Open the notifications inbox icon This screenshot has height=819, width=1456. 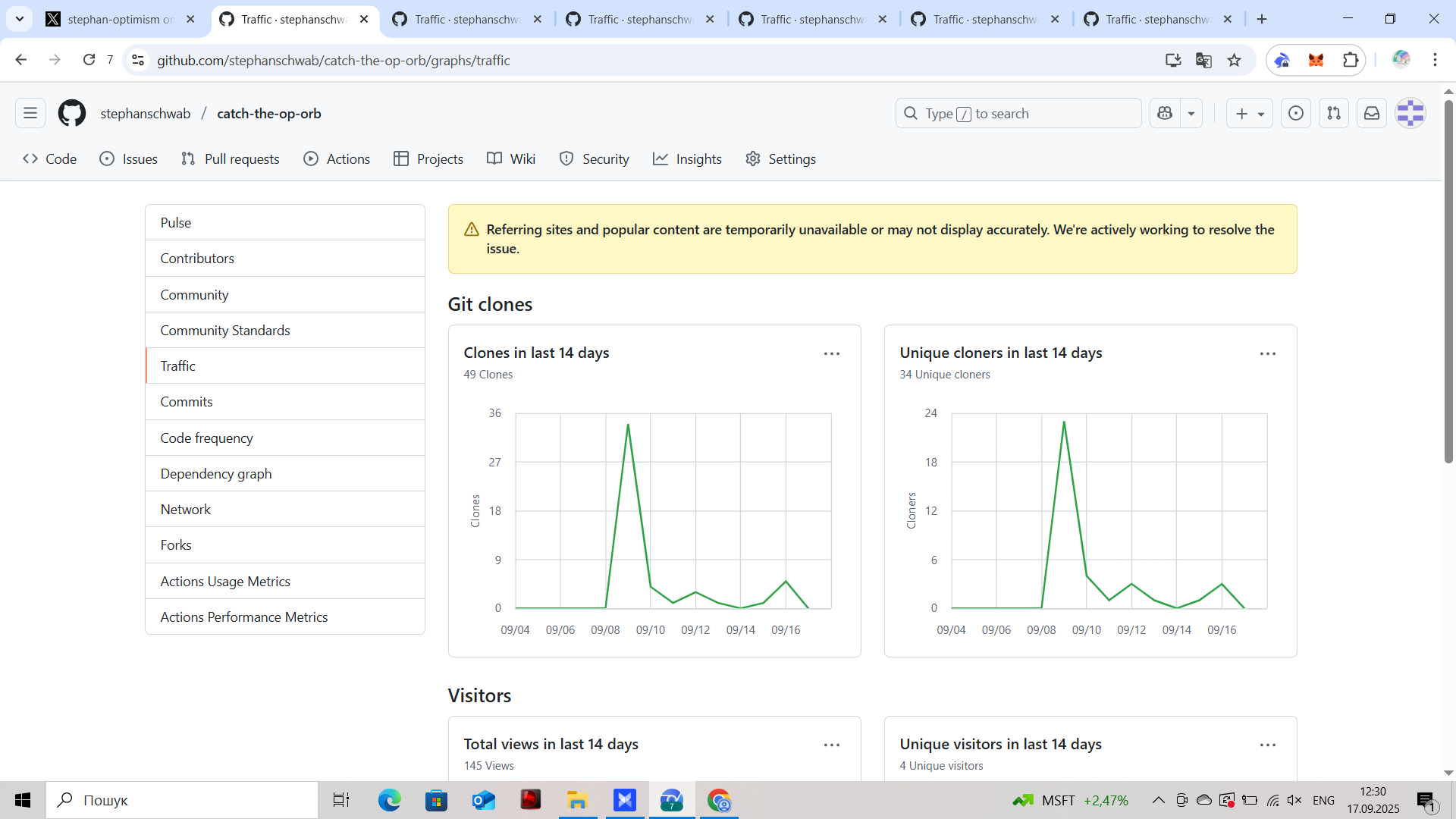click(x=1372, y=114)
